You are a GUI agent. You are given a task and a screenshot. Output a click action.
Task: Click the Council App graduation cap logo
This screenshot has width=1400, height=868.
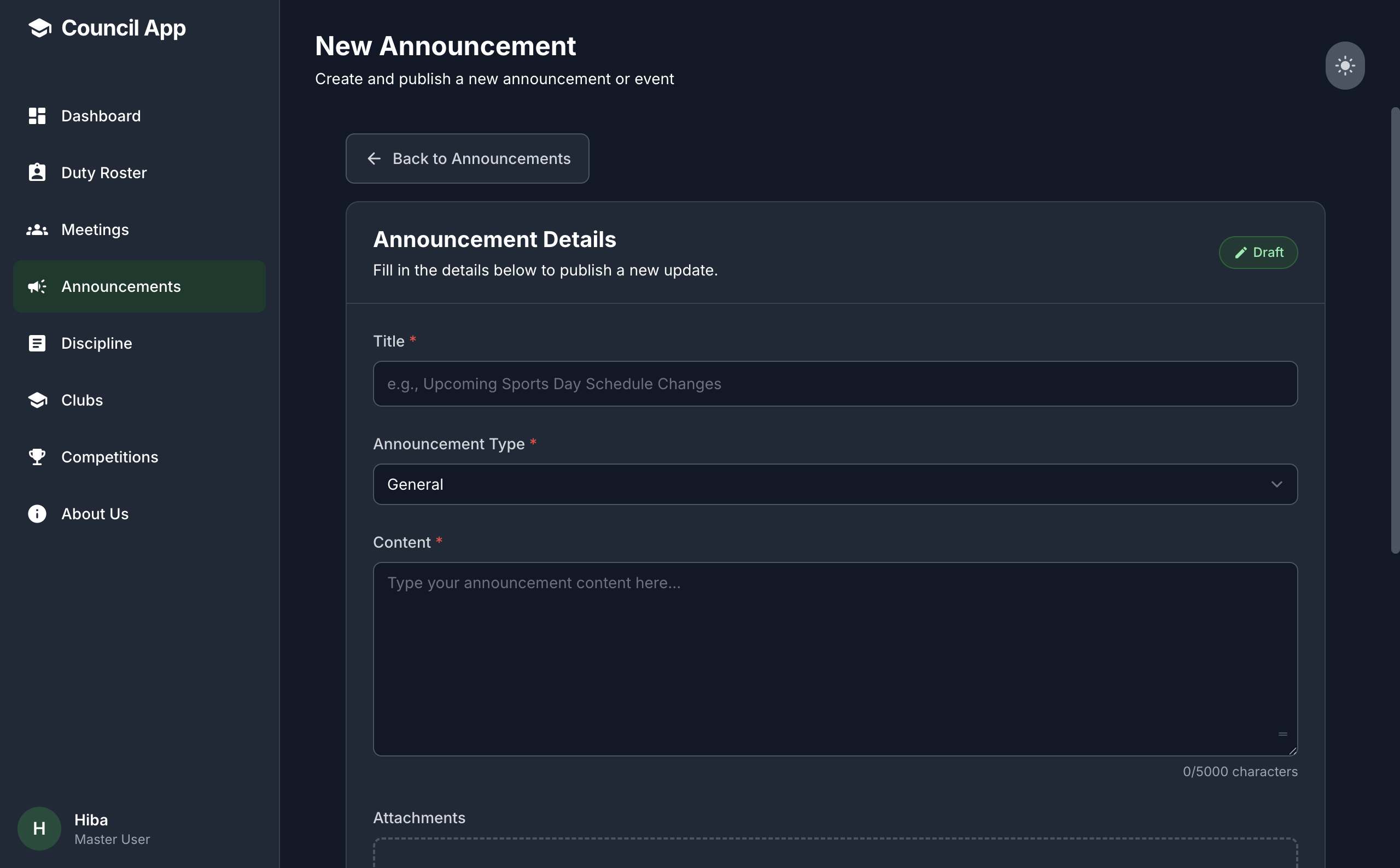point(39,27)
